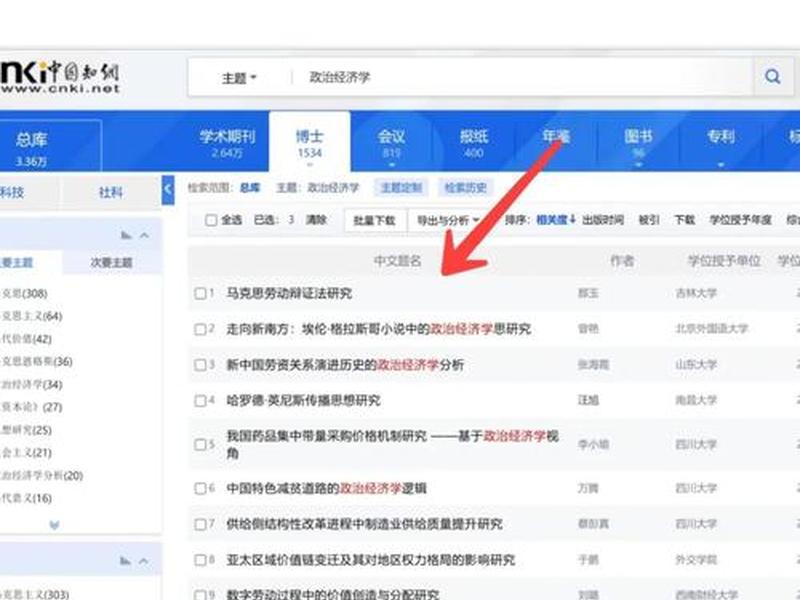Filter by topic with count (36)

(37, 362)
